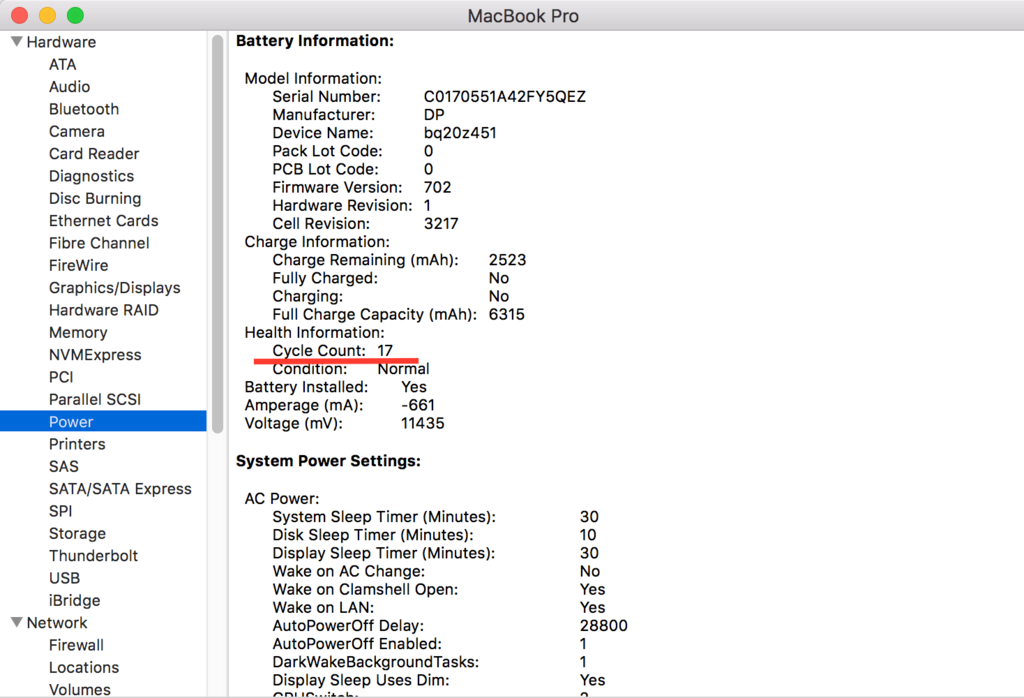
Task: Open the Storage entry
Action: point(77,533)
